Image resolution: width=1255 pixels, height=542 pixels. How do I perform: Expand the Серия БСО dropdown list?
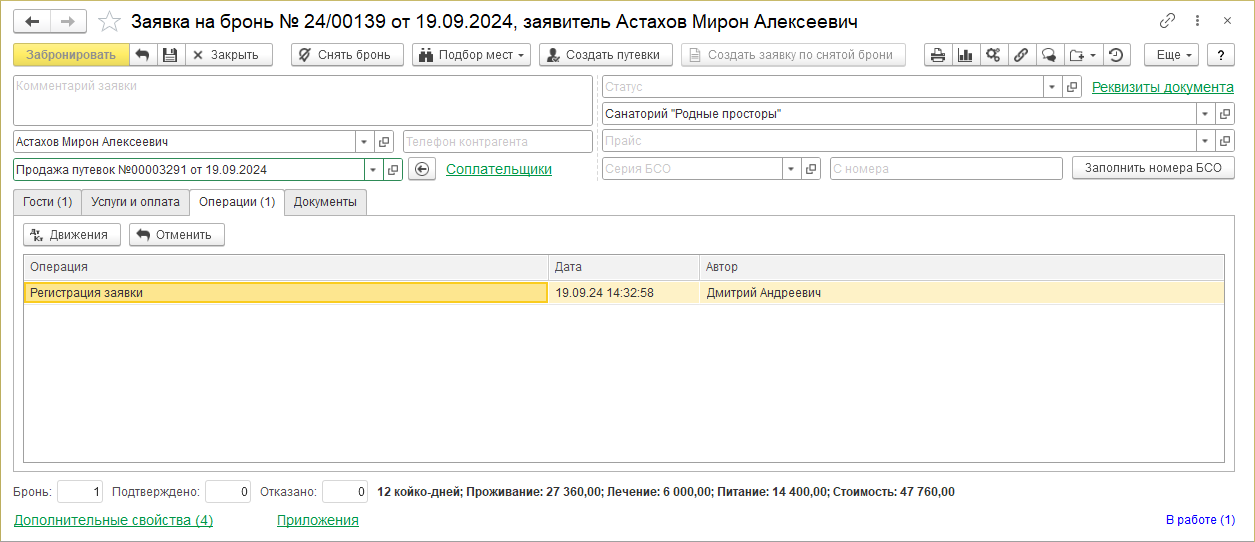792,168
